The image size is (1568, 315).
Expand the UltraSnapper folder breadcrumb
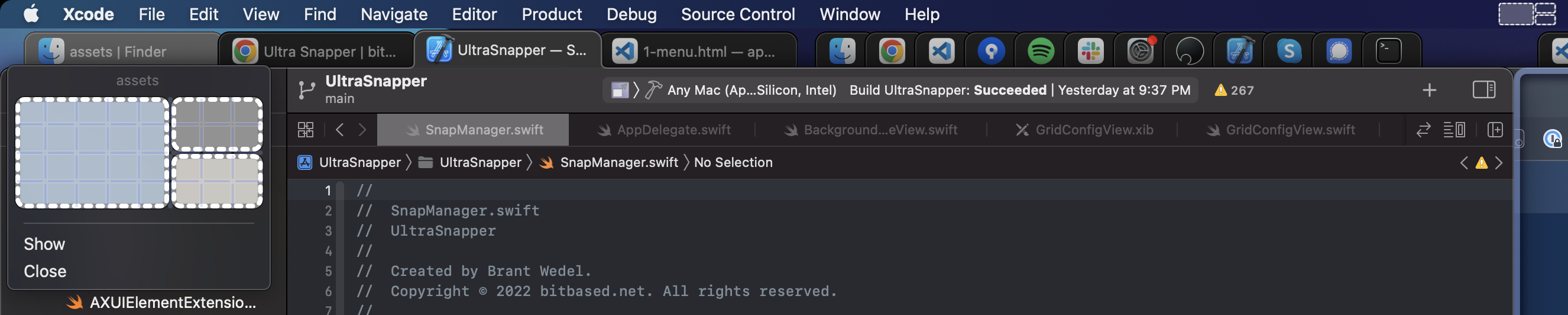[480, 163]
